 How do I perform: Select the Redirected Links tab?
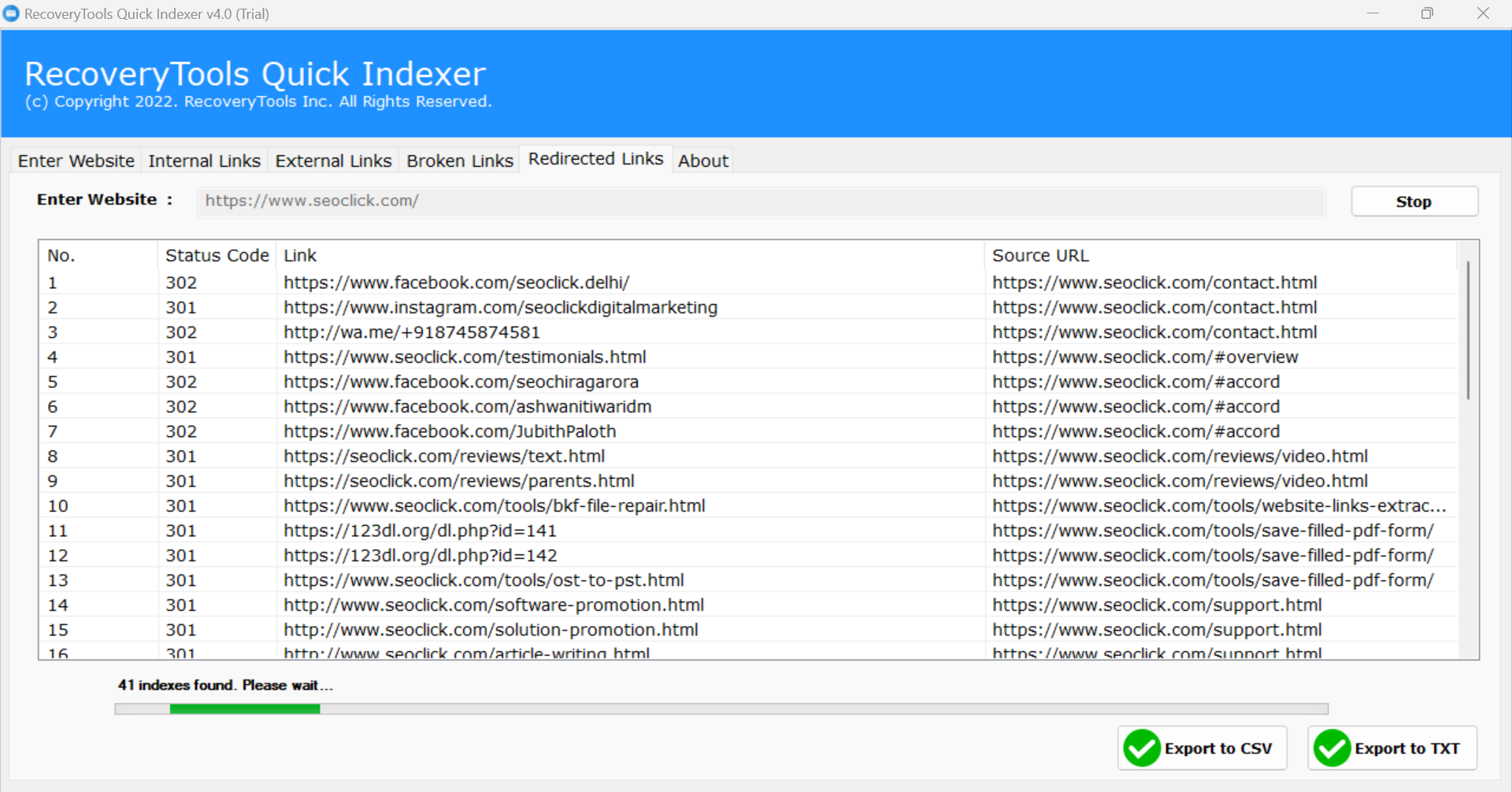coord(596,159)
